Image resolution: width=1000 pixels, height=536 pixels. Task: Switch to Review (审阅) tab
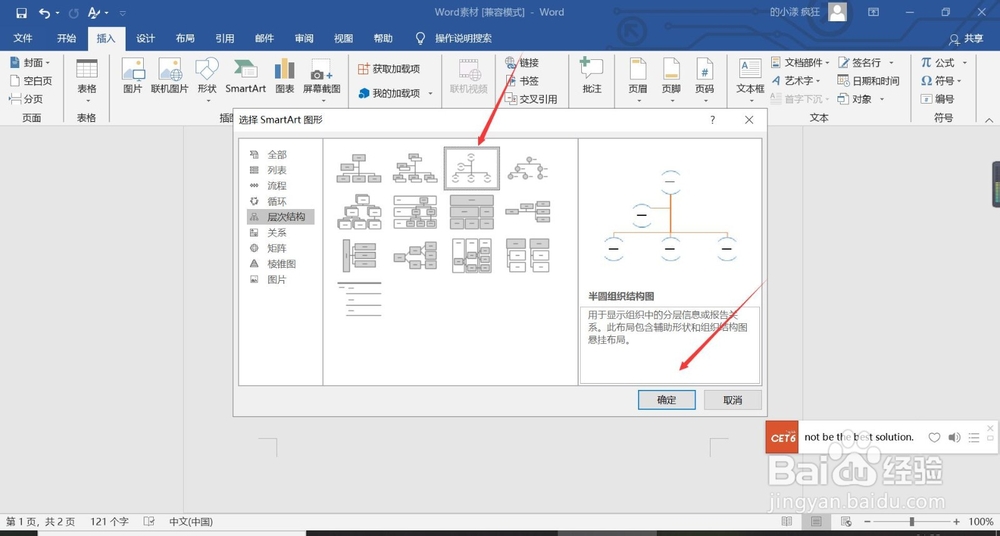[304, 38]
